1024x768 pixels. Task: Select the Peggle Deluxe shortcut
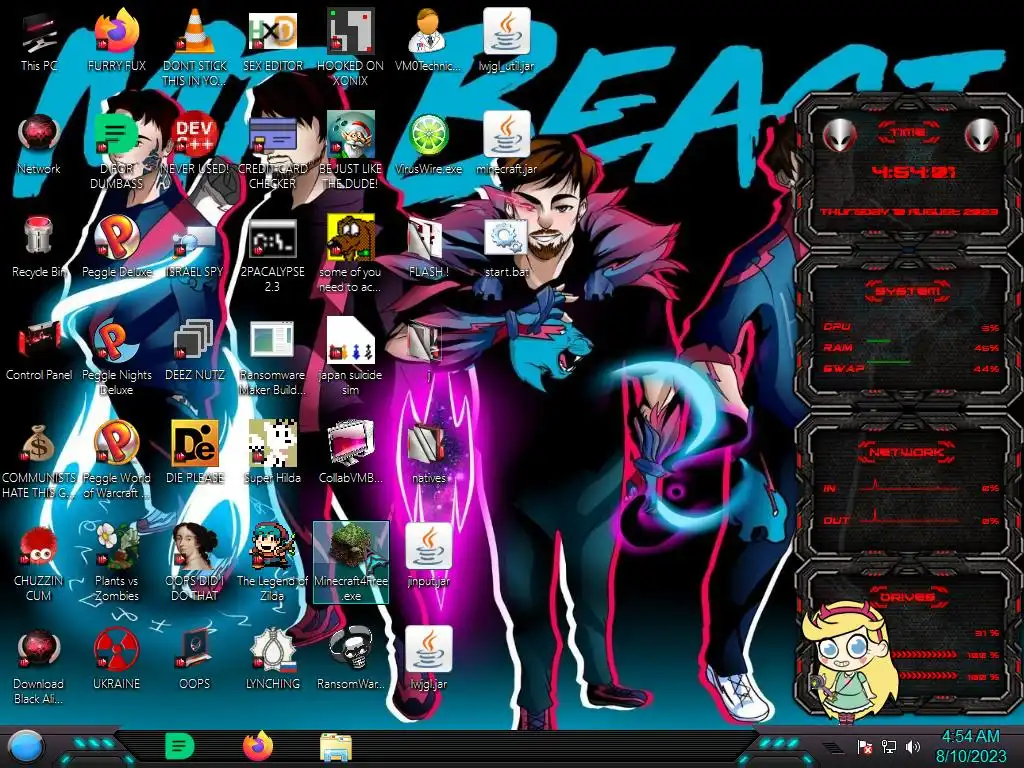pyautogui.click(x=116, y=248)
